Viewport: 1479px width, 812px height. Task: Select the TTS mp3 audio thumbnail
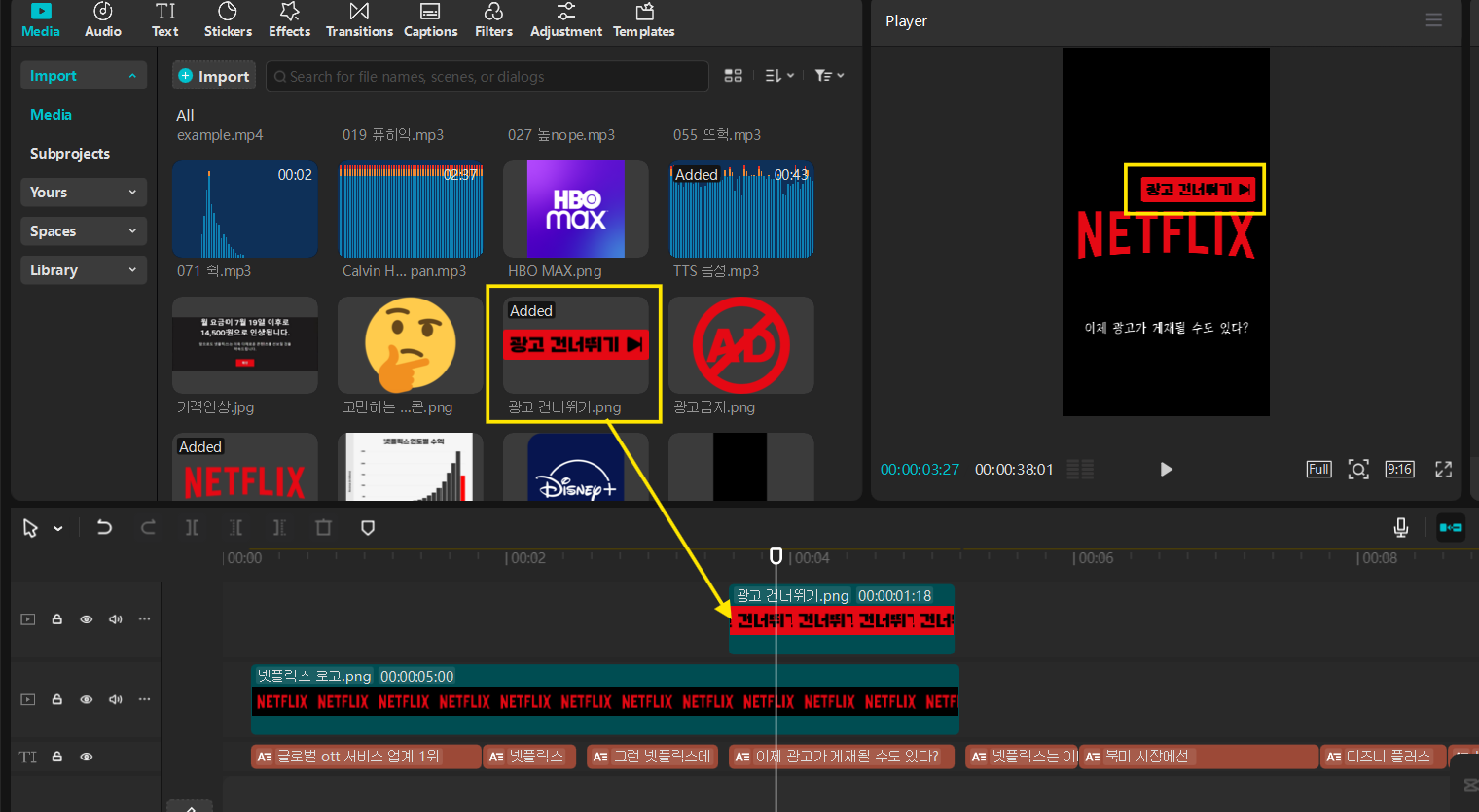coord(741,209)
